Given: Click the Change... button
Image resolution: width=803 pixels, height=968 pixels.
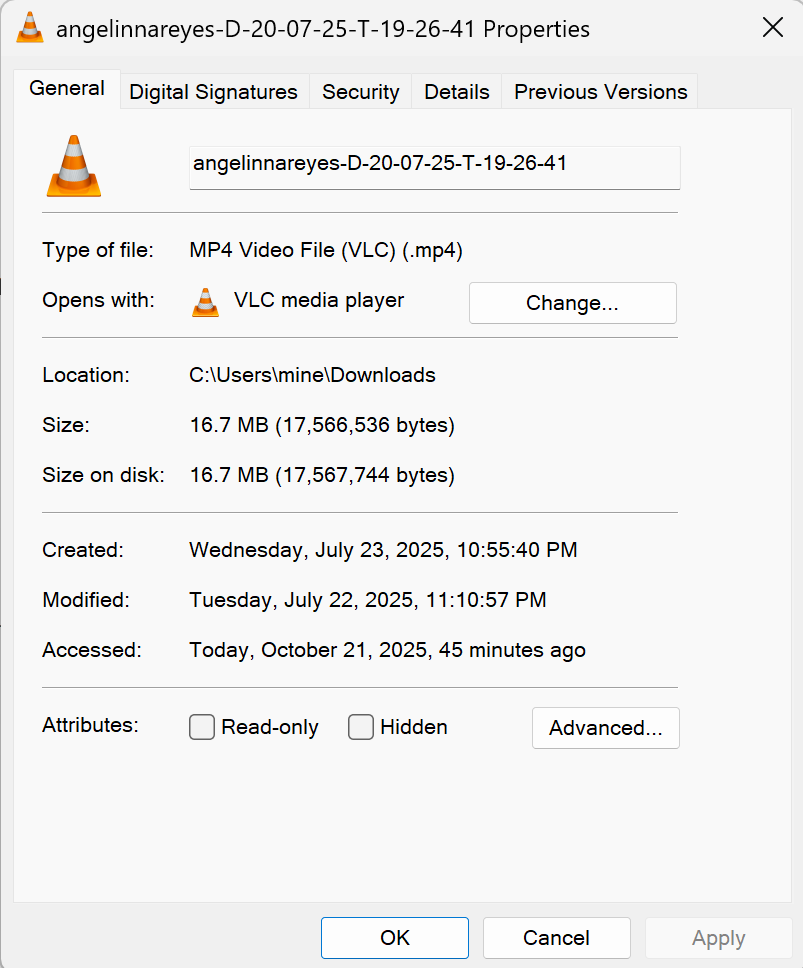Looking at the screenshot, I should tap(572, 303).
